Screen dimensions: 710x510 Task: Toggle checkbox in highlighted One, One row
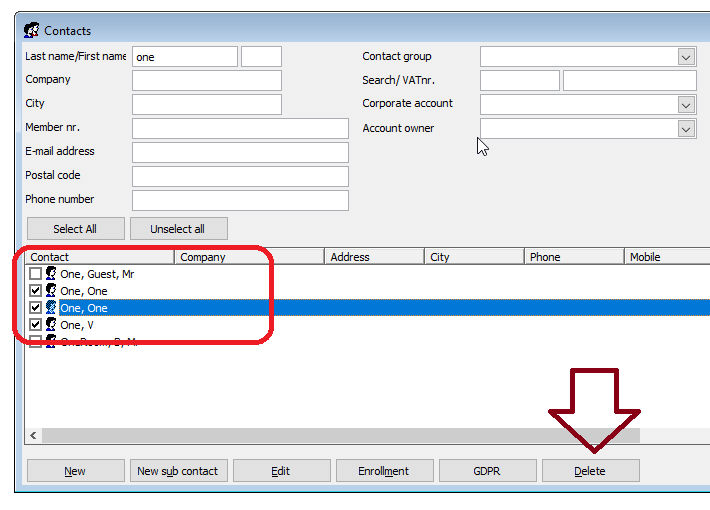click(x=36, y=308)
